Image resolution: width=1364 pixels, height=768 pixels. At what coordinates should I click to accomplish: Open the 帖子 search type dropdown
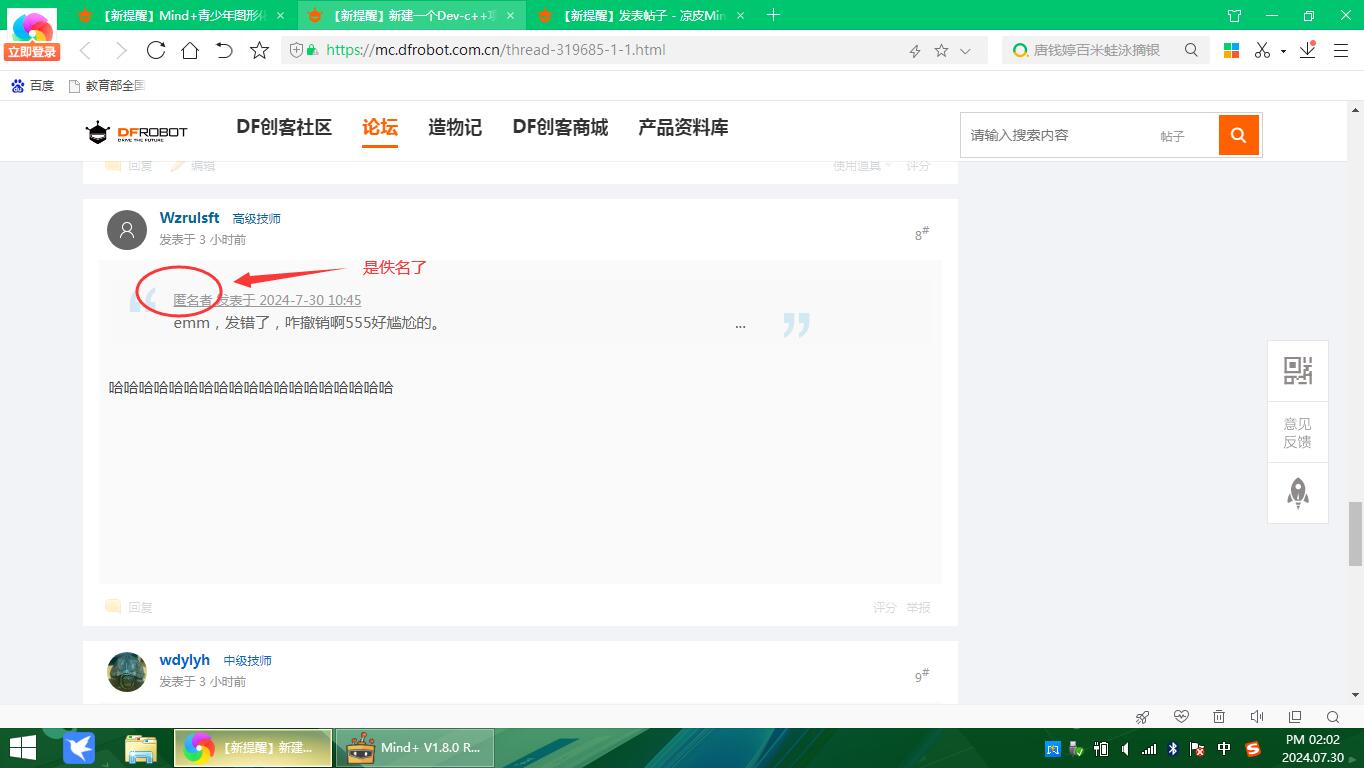tap(1172, 136)
